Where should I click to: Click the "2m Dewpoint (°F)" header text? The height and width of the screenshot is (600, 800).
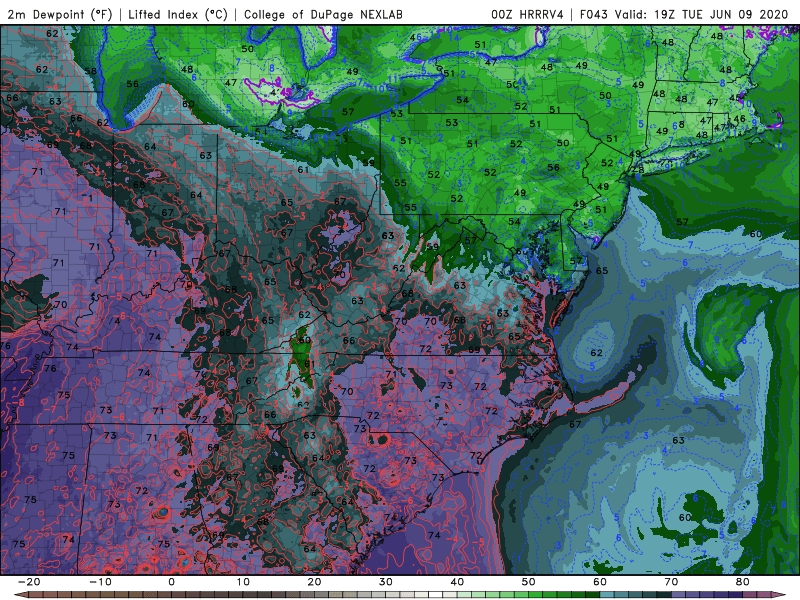point(59,15)
